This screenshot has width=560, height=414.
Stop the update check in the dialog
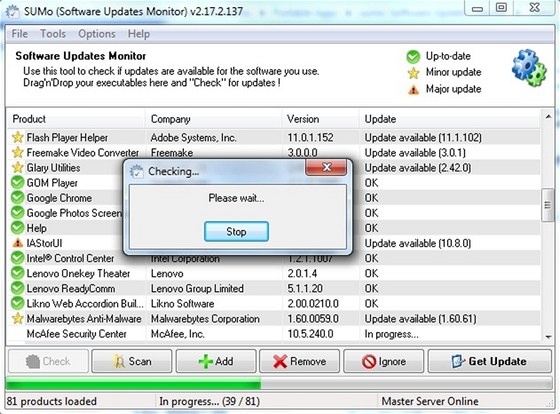tap(236, 231)
